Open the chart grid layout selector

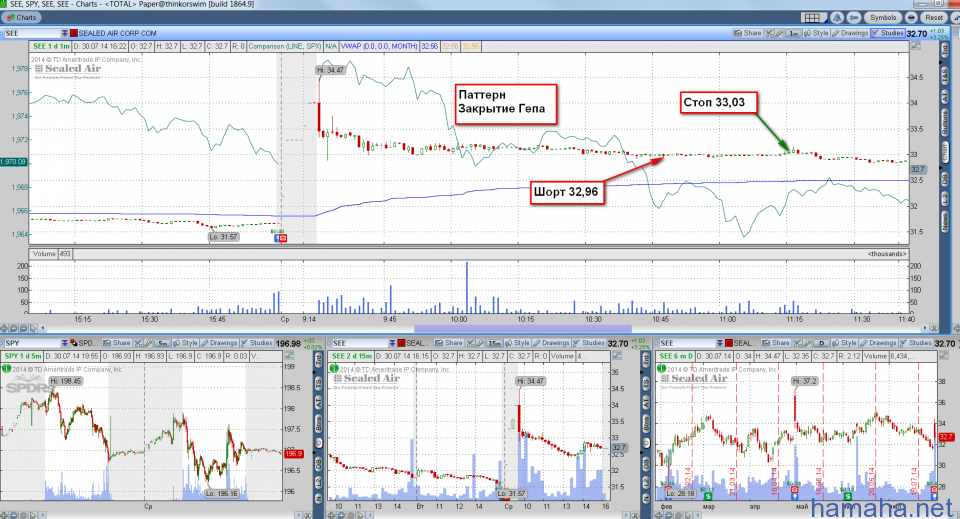tap(814, 18)
